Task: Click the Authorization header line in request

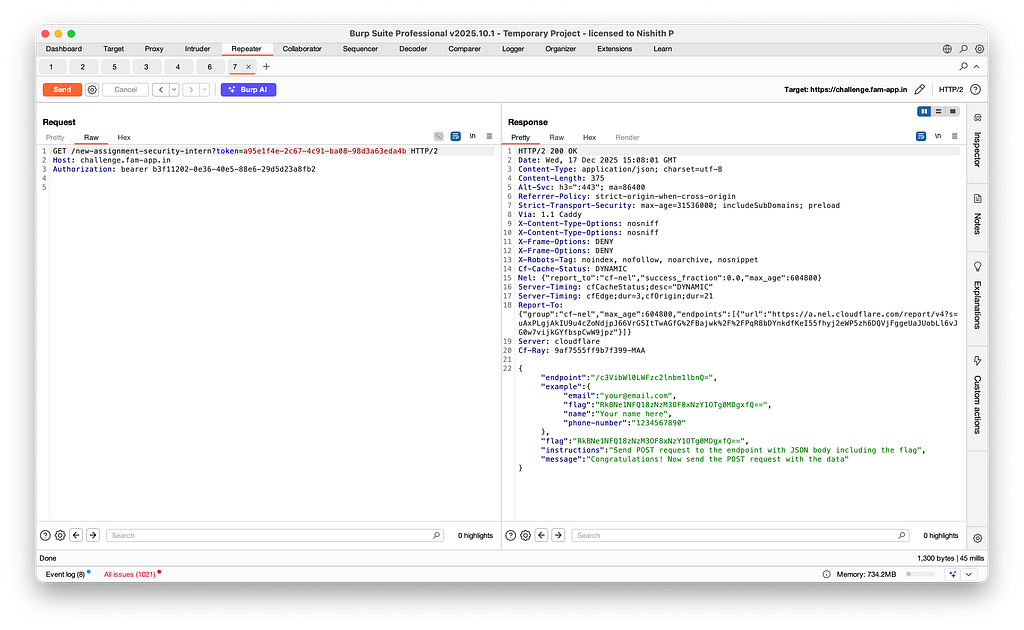Action: click(x=184, y=169)
